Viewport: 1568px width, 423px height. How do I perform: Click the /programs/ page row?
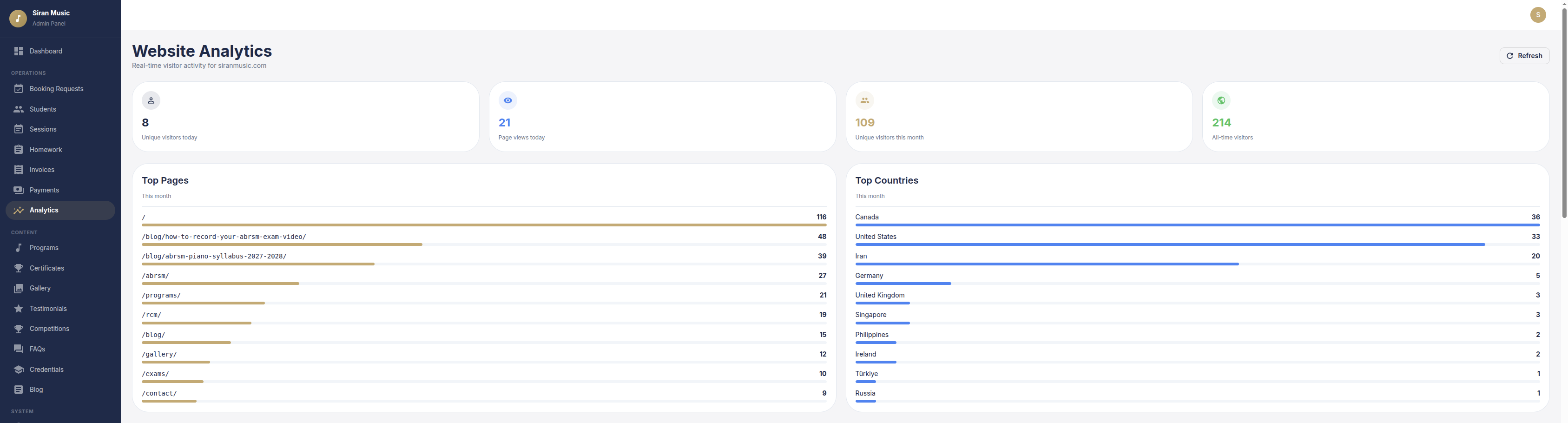(484, 298)
